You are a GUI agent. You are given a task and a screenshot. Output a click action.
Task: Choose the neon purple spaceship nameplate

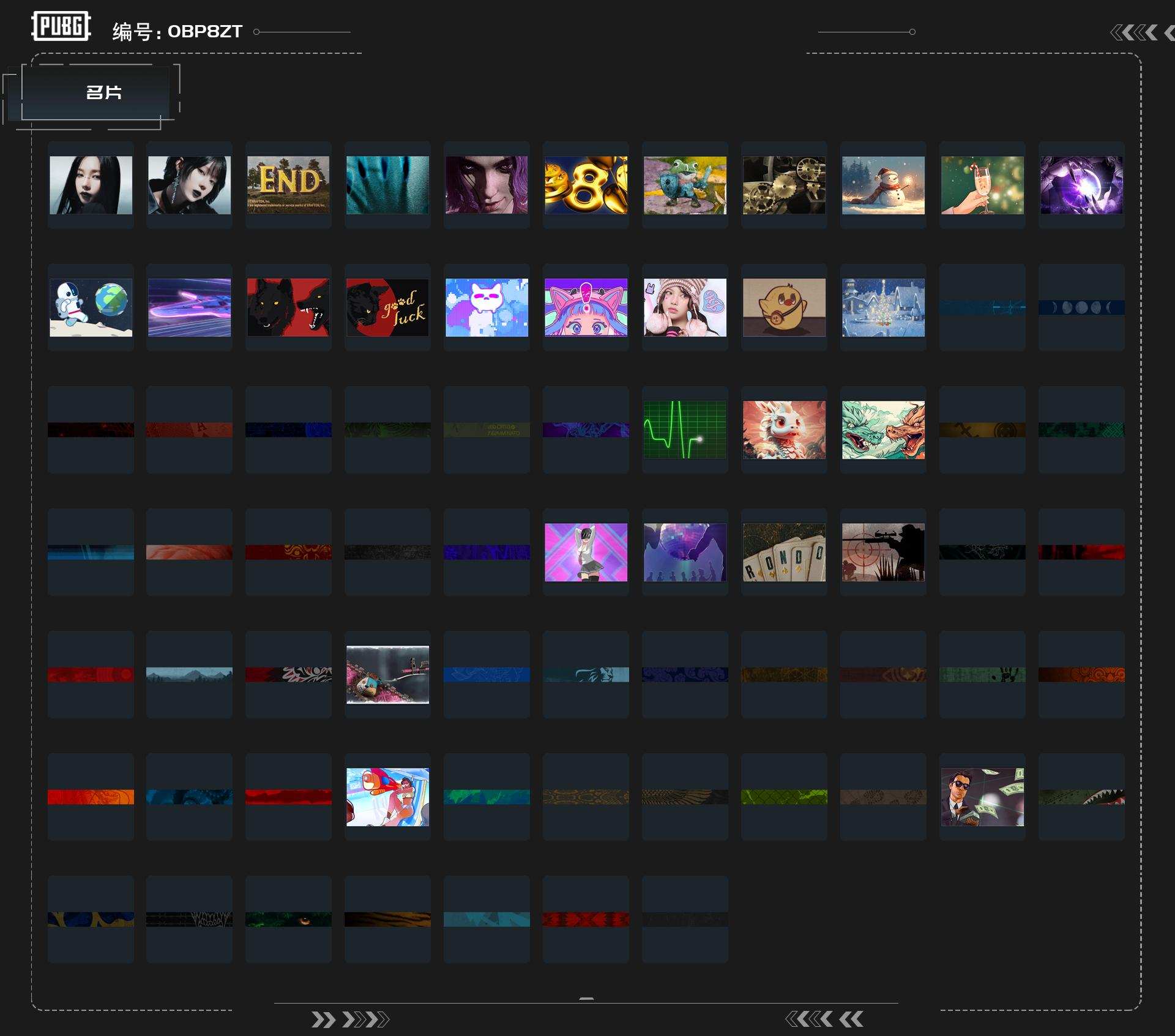tap(190, 307)
